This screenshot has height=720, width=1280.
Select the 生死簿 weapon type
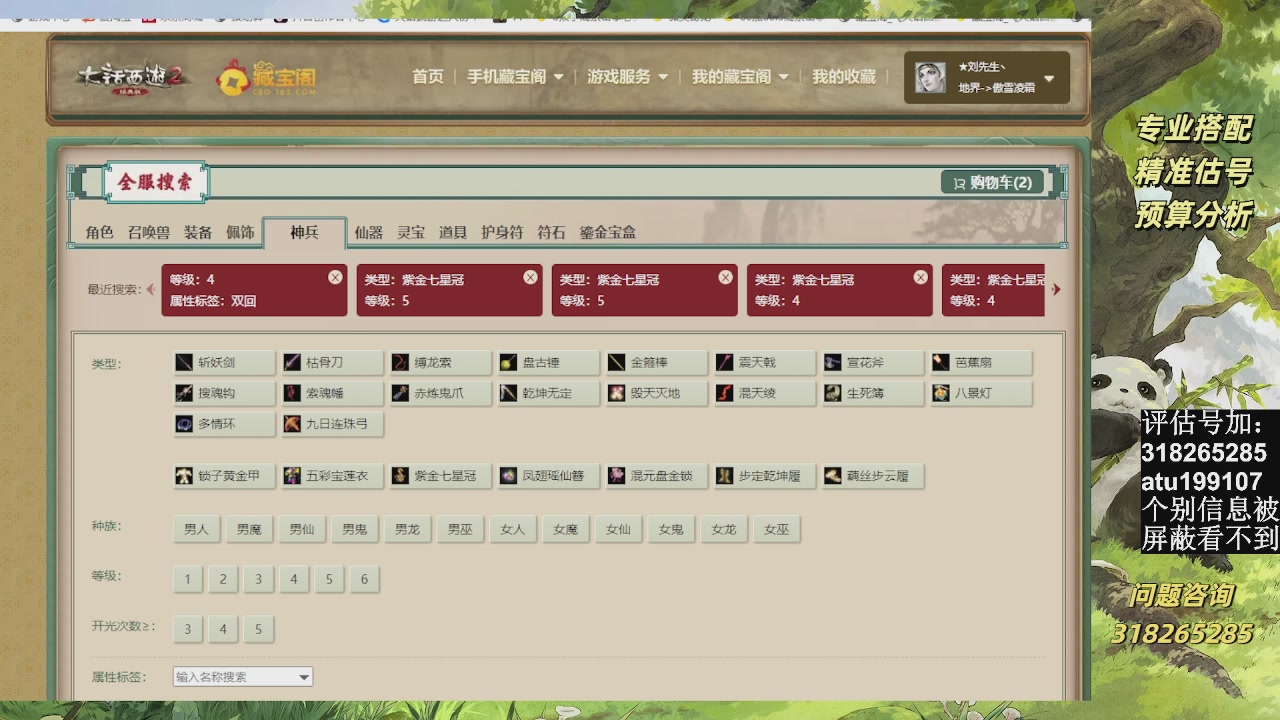click(x=872, y=393)
